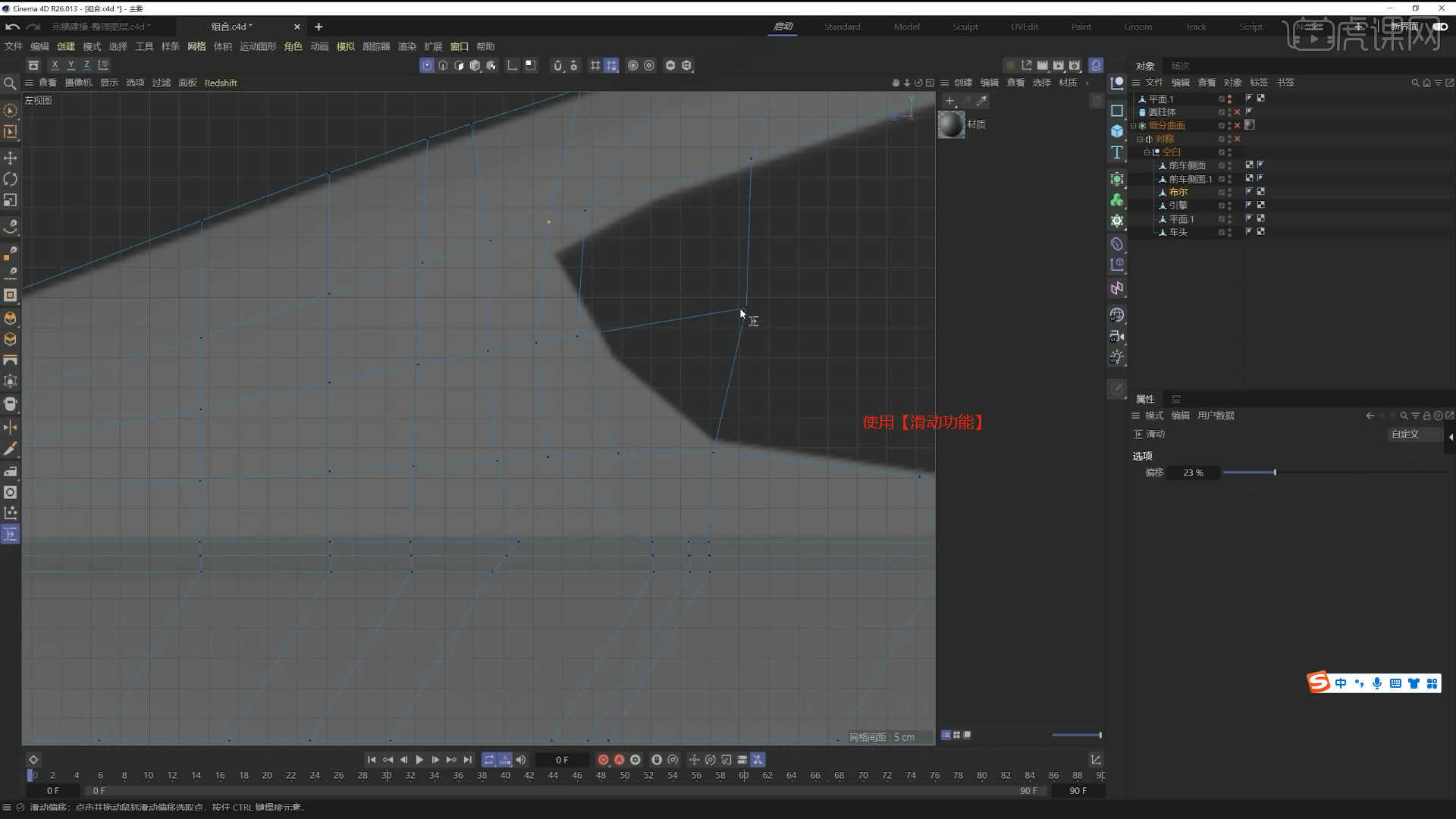
Task: Collapse the 对称 tree node
Action: 1140,139
